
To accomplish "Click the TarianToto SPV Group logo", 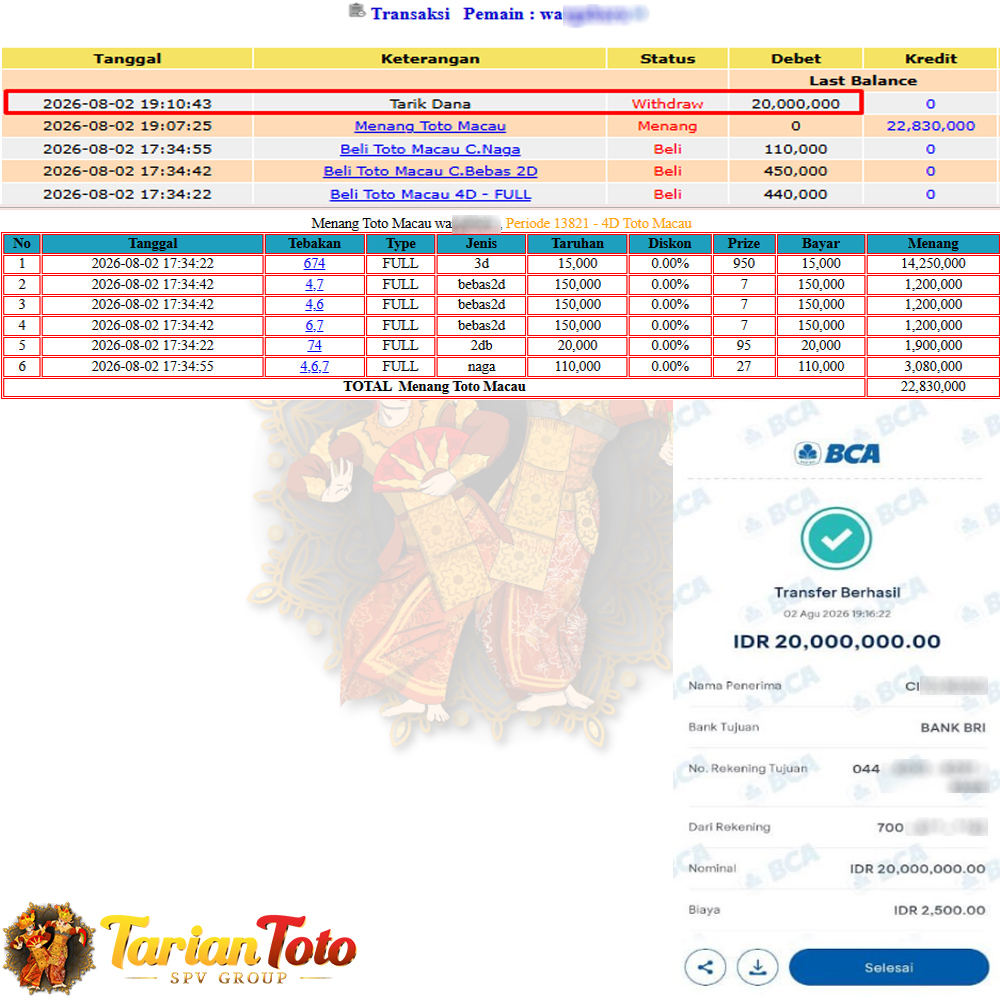I will point(180,948).
